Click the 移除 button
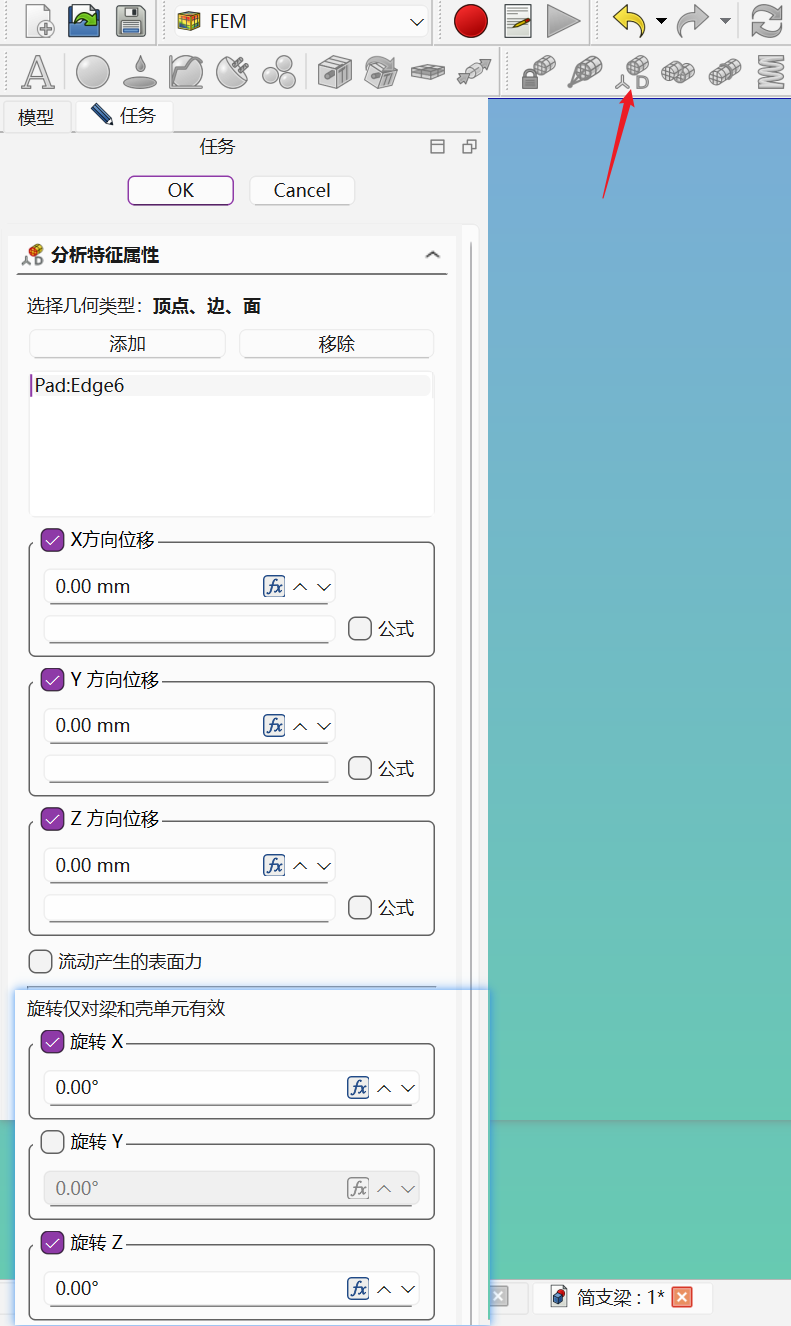The height and width of the screenshot is (1326, 791). pos(336,344)
